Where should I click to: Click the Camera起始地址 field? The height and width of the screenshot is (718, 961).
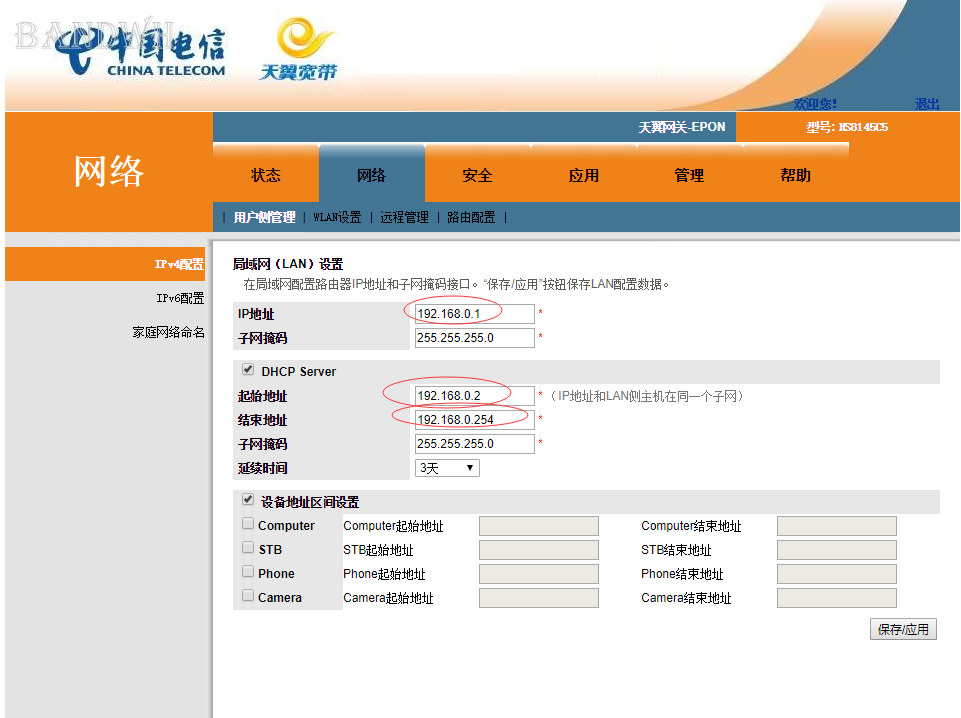click(539, 598)
